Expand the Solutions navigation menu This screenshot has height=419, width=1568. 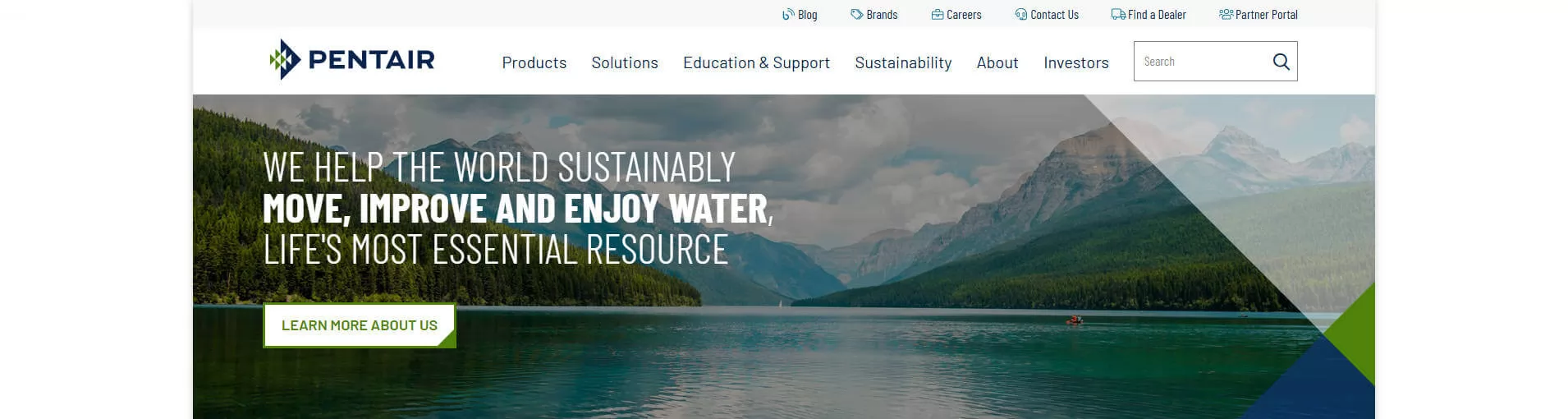(625, 62)
